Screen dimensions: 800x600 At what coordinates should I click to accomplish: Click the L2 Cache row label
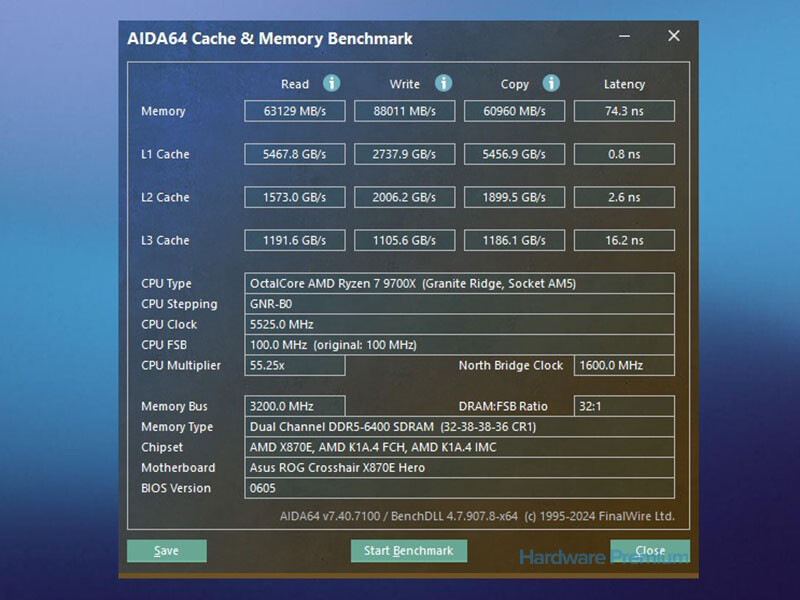(165, 197)
